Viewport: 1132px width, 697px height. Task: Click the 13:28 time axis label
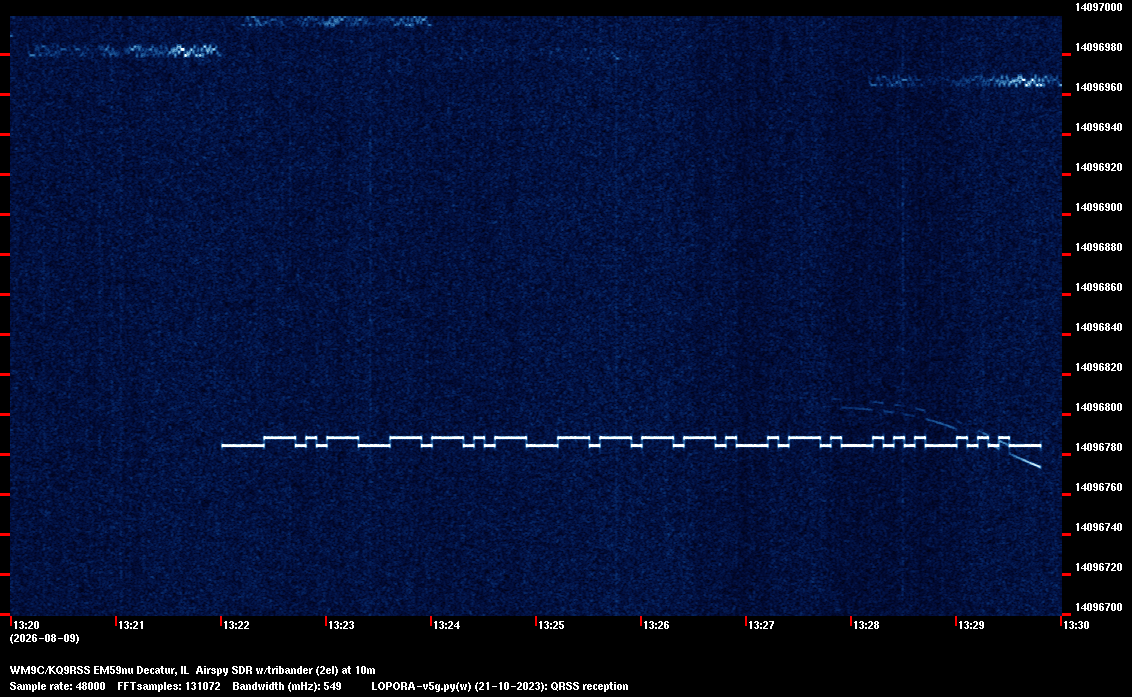867,625
